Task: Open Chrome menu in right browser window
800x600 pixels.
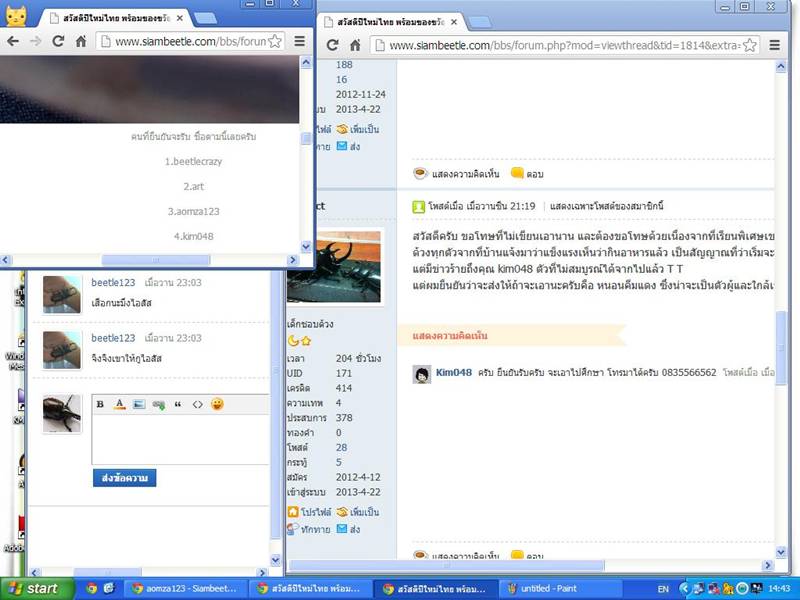Action: coord(773,45)
